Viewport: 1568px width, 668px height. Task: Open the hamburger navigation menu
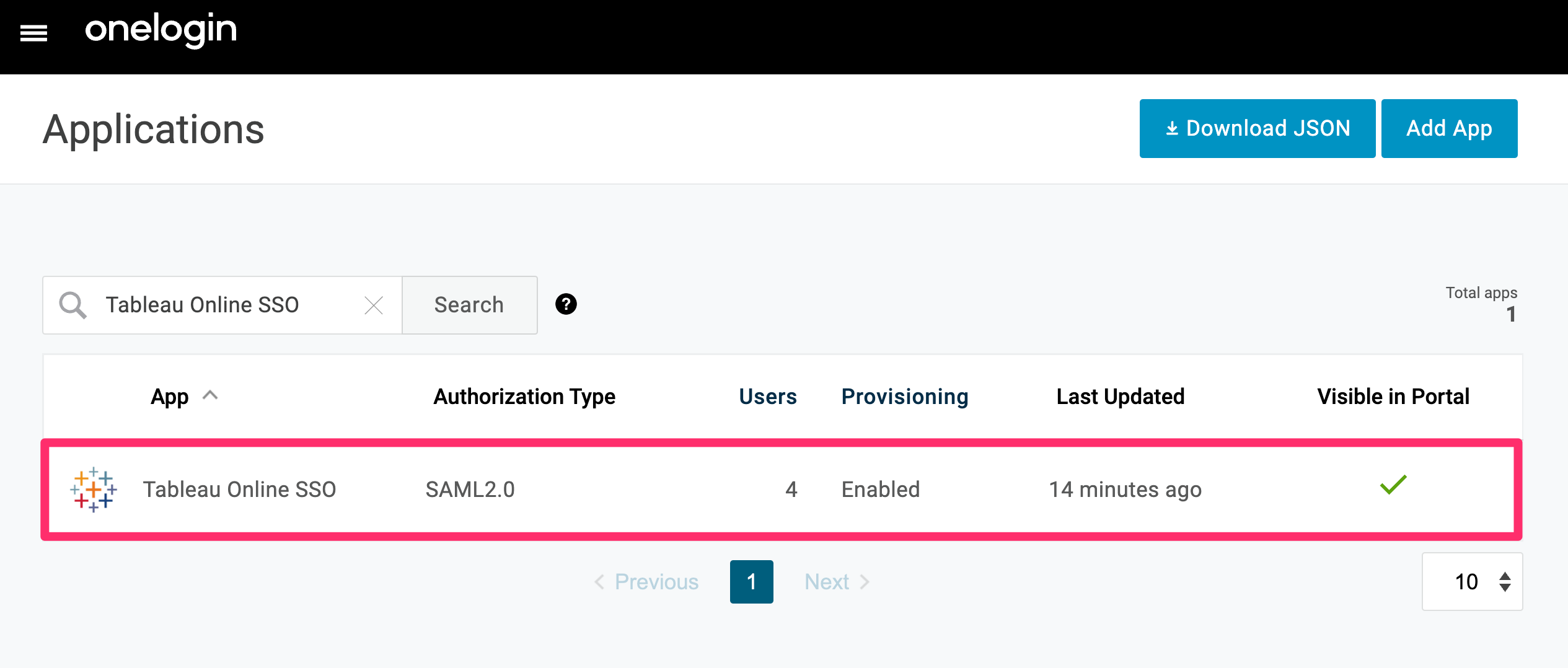(33, 33)
